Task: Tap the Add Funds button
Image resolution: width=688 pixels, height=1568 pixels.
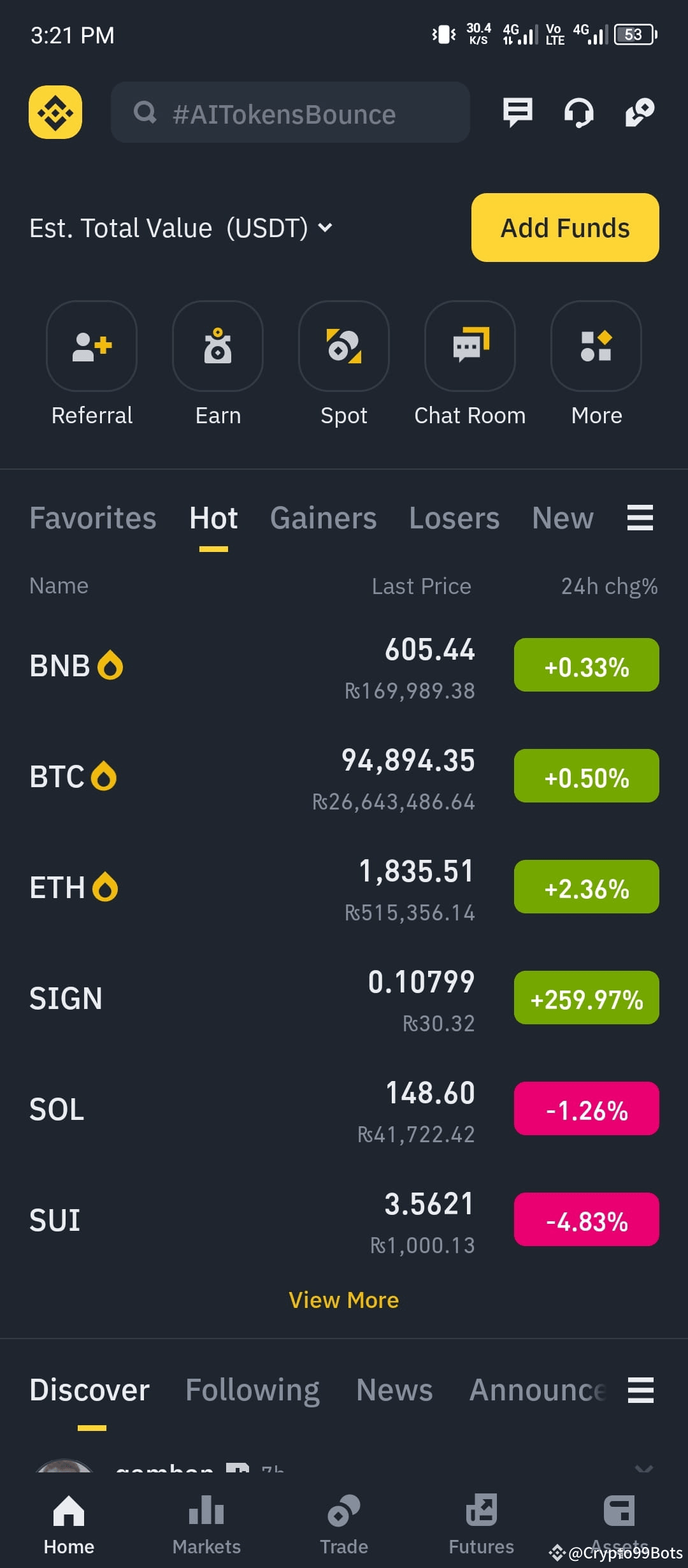Action: click(x=565, y=228)
